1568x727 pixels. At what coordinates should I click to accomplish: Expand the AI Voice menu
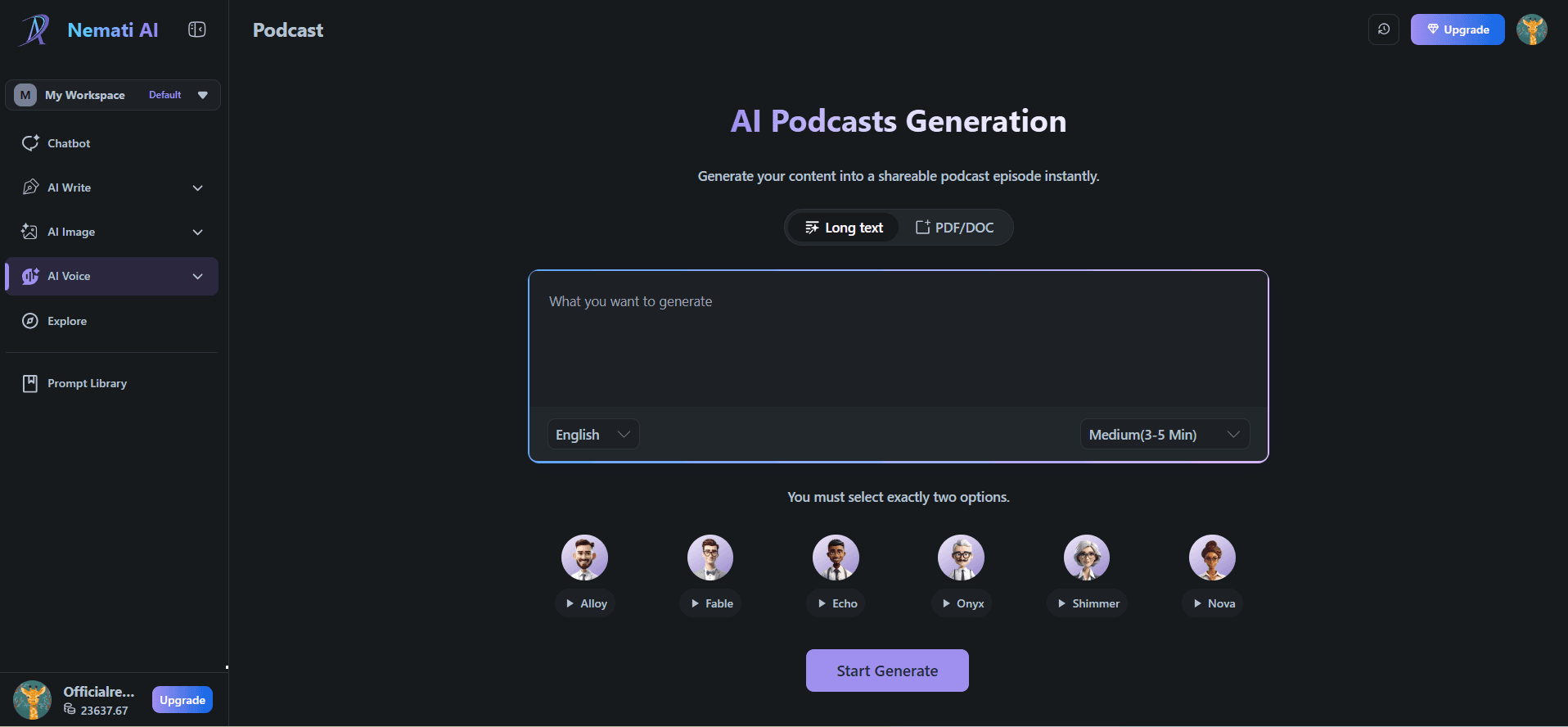[112, 277]
